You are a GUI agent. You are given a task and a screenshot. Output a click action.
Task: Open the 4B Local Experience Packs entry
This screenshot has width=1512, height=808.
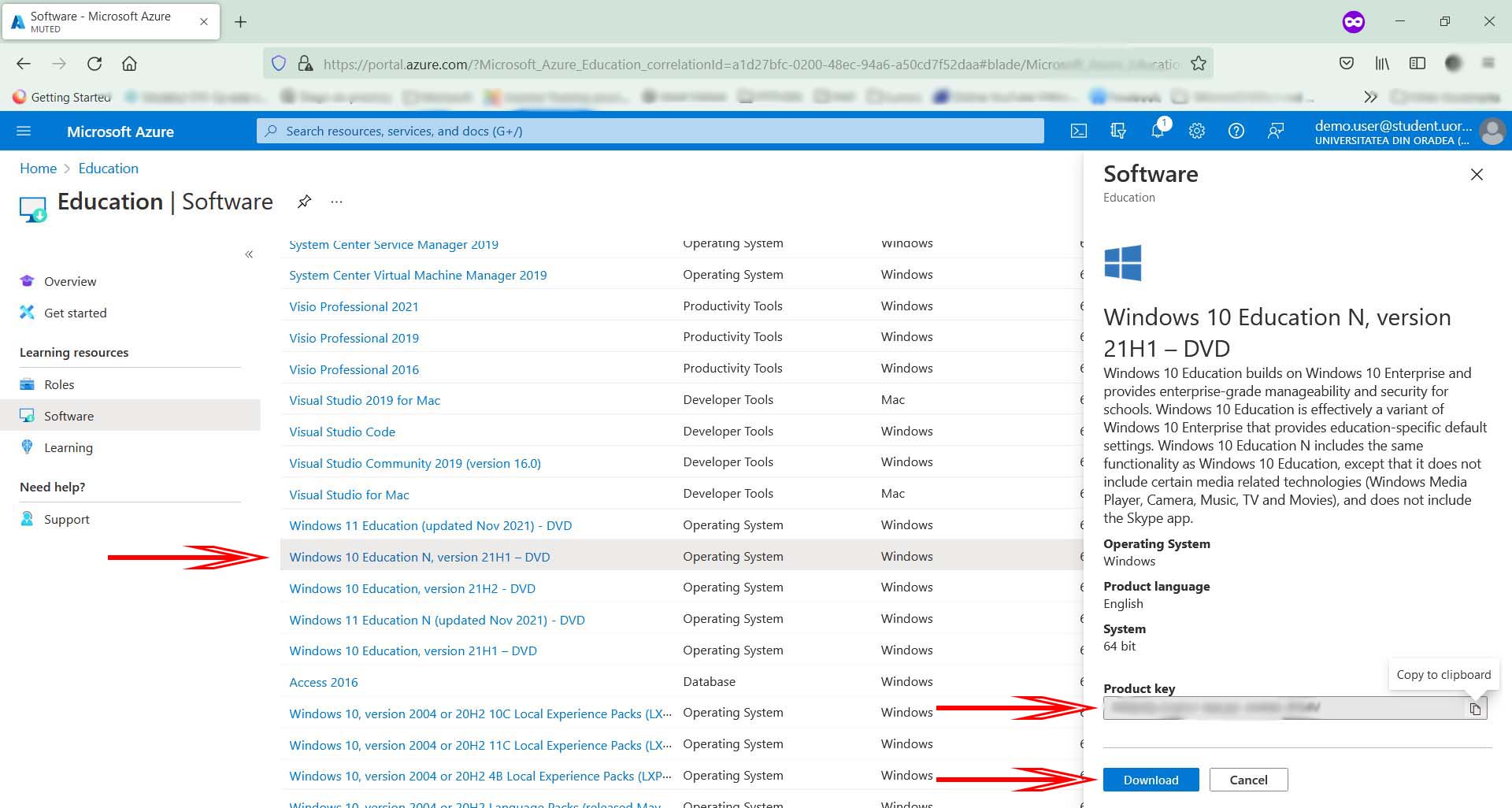[x=480, y=776]
